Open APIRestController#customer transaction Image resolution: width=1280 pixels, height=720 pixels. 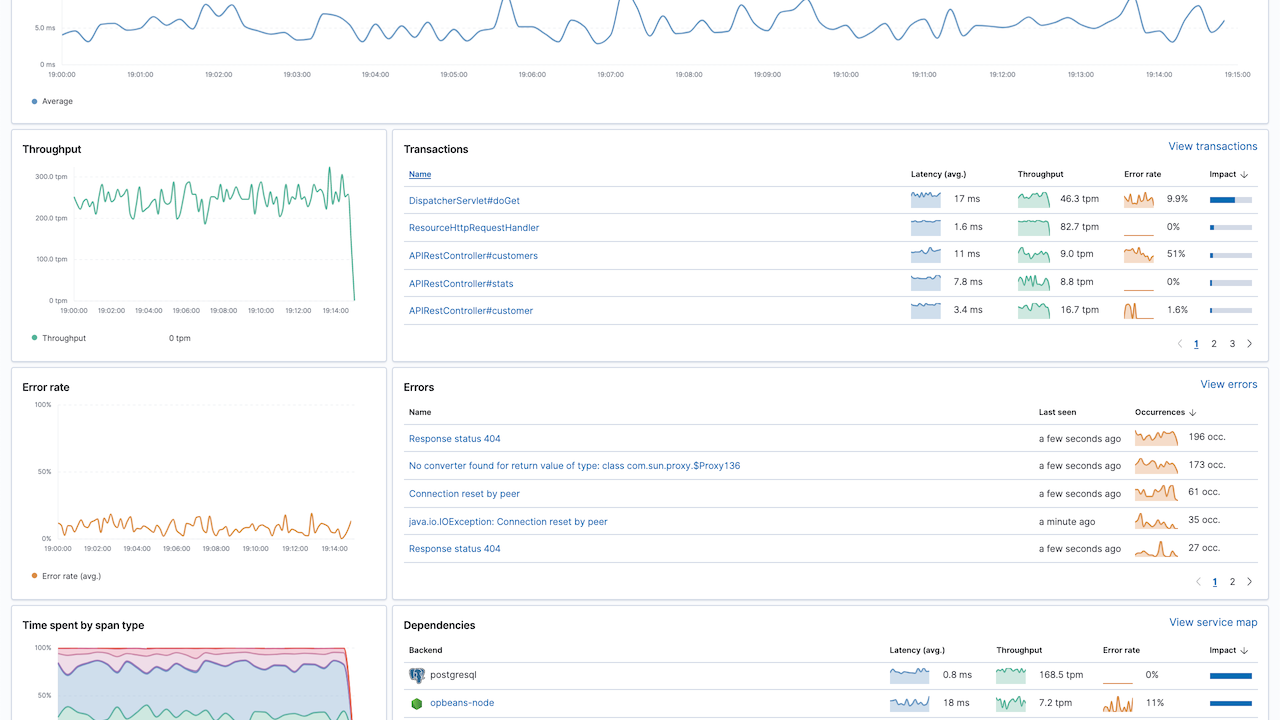click(x=471, y=311)
